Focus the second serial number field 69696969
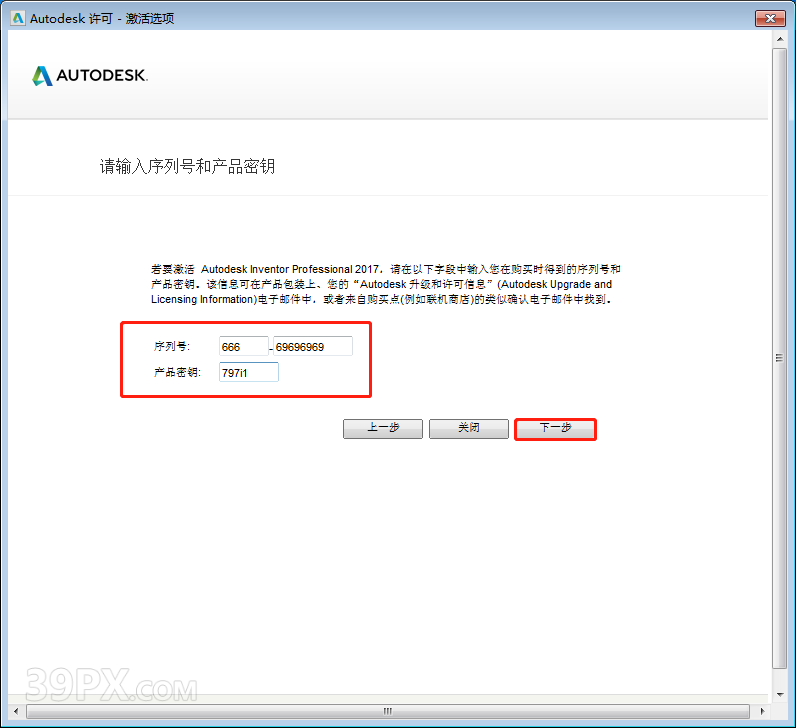796x728 pixels. 313,347
